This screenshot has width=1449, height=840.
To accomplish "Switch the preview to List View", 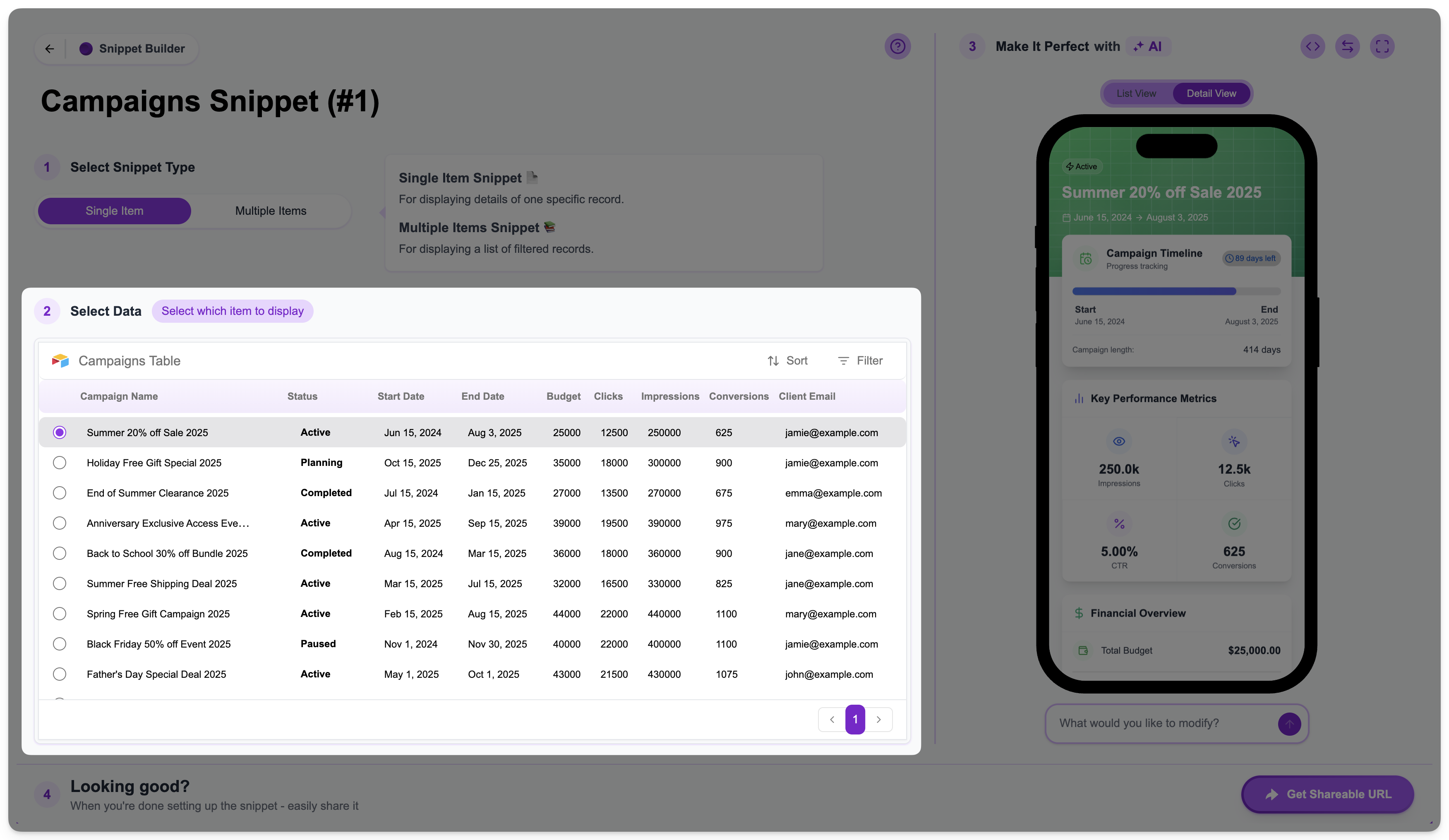I will [1136, 94].
